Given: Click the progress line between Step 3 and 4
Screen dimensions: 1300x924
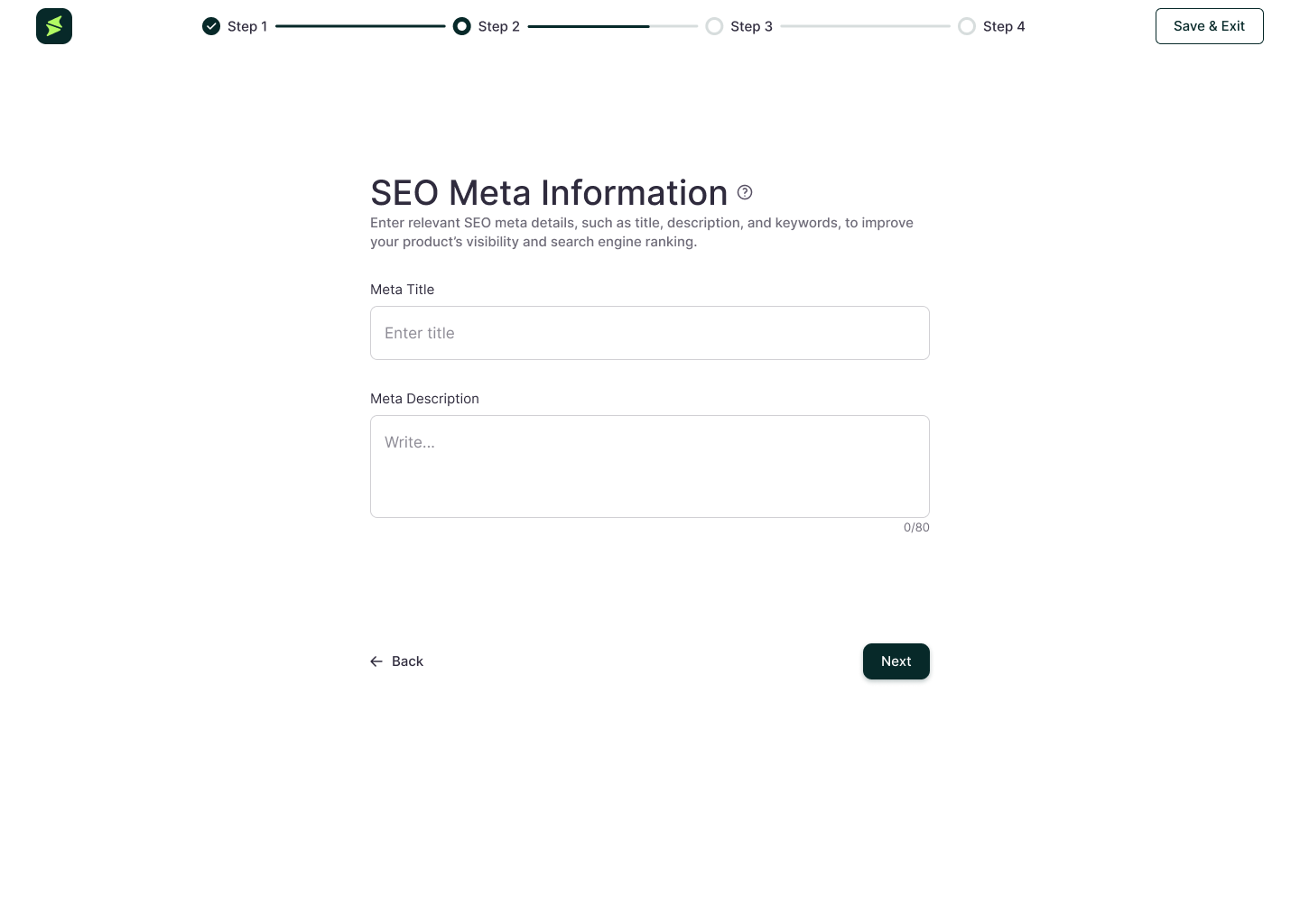Looking at the screenshot, I should coord(866,26).
